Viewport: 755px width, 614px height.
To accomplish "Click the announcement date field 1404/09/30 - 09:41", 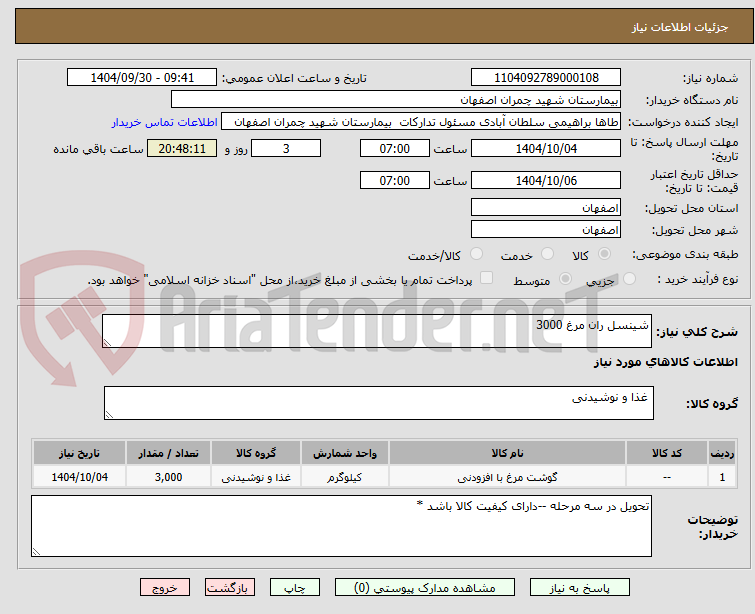I will point(142,78).
